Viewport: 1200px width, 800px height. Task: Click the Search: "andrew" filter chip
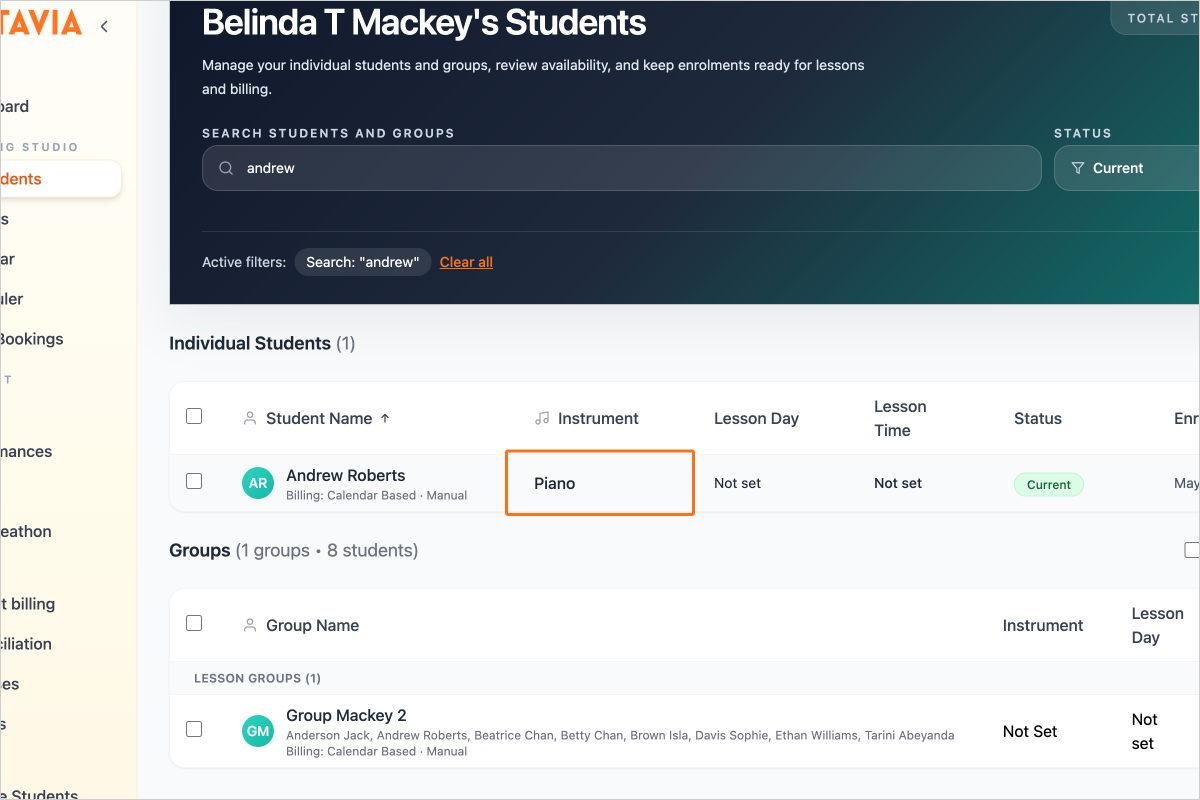pyautogui.click(x=362, y=262)
